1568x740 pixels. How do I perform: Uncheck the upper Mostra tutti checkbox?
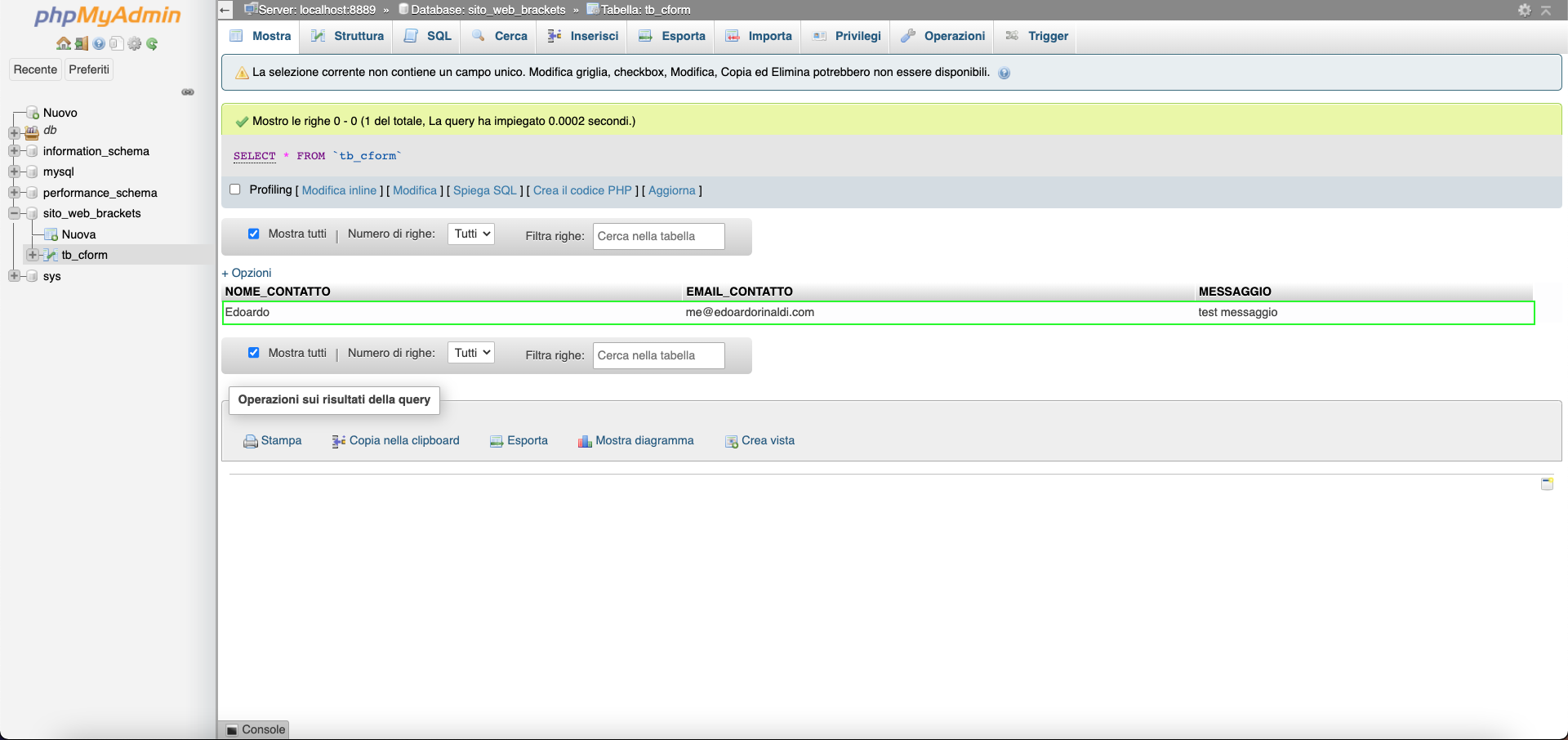253,234
